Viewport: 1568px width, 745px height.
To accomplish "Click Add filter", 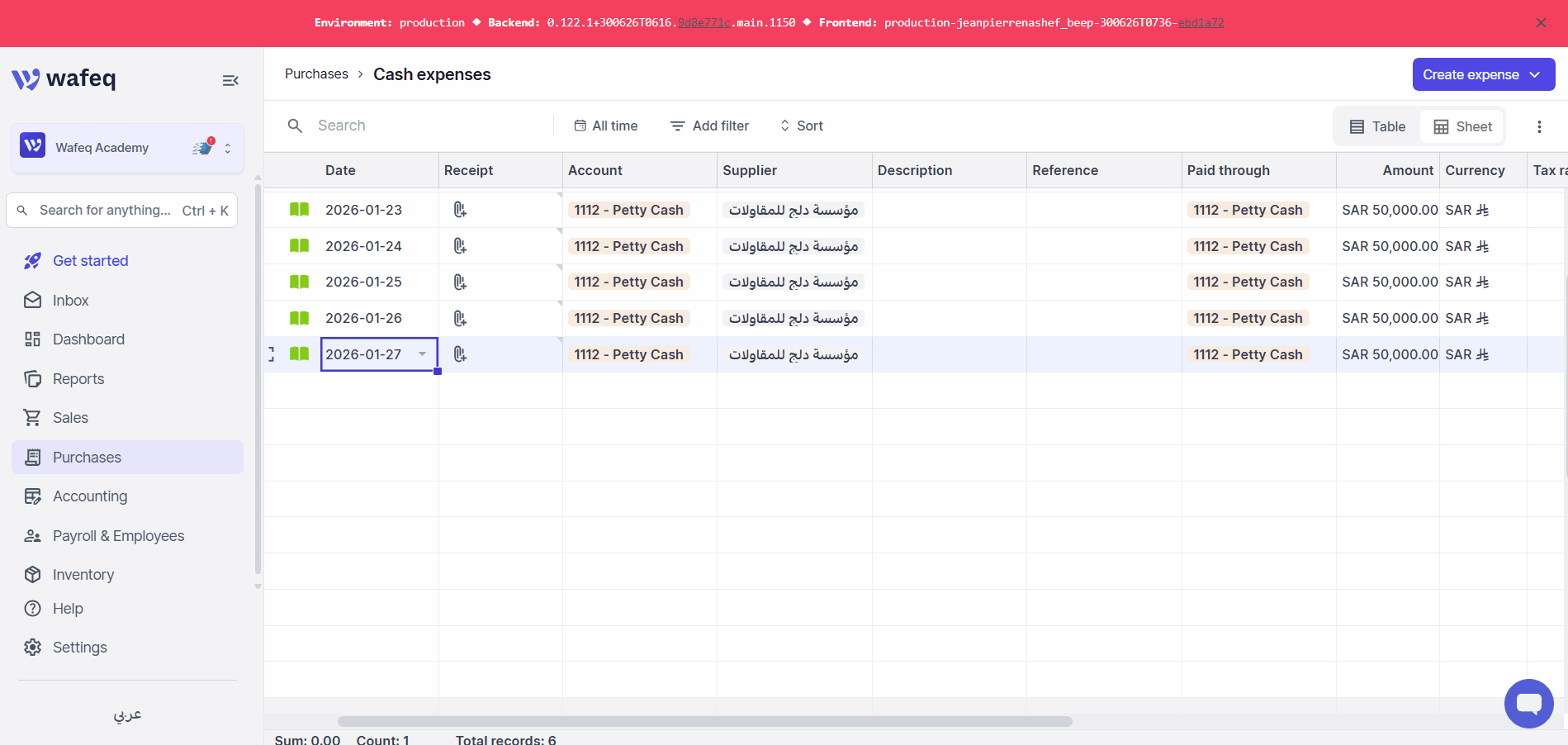I will coord(710,126).
